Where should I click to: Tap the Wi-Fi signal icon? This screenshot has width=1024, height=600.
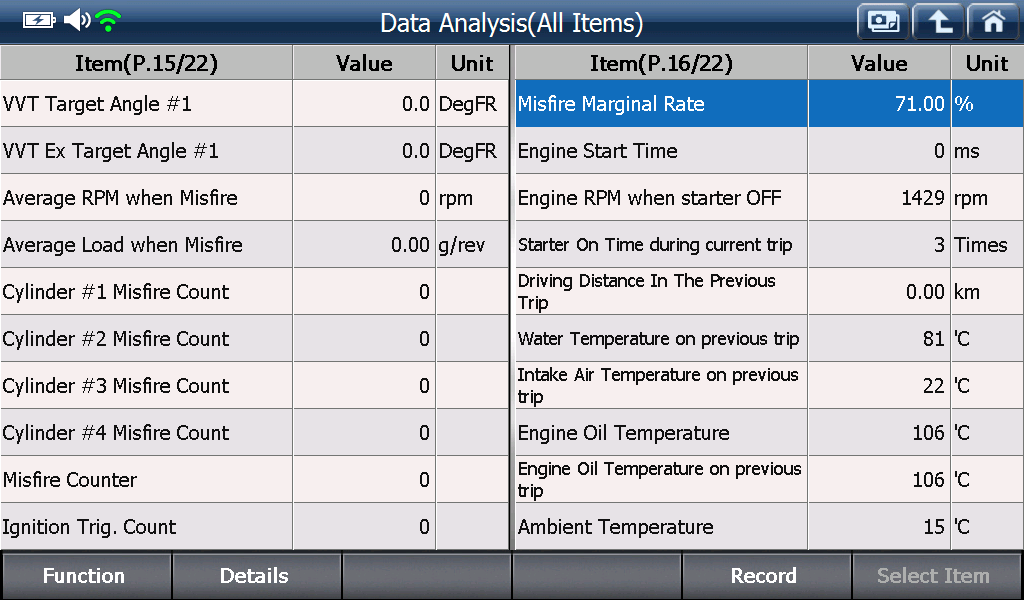[108, 20]
